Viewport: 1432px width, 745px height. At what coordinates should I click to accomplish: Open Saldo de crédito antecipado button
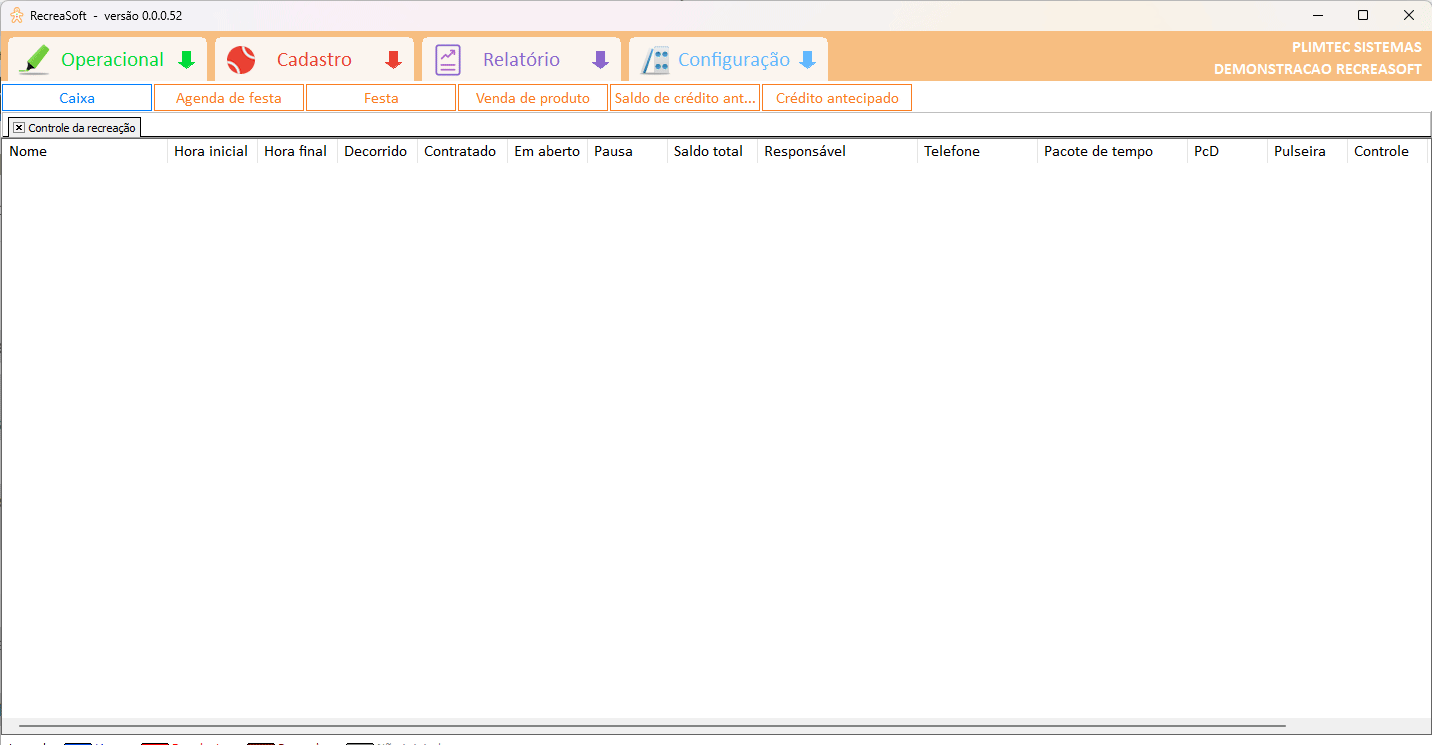tap(685, 98)
